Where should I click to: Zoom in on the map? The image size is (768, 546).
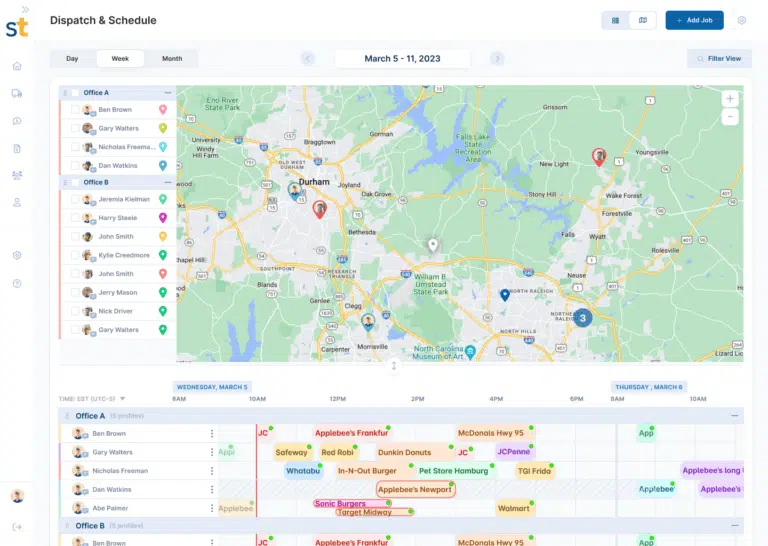tap(730, 98)
